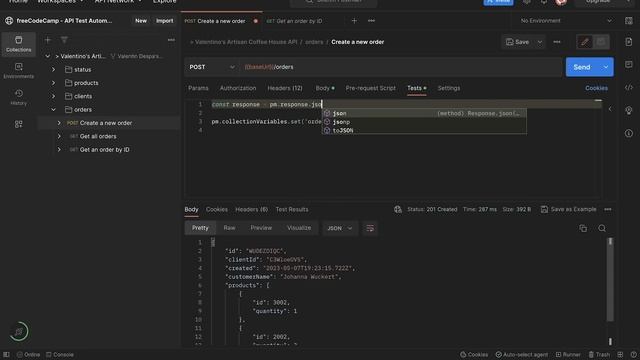Select the Visualize response view
This screenshot has width=640, height=360.
point(299,228)
